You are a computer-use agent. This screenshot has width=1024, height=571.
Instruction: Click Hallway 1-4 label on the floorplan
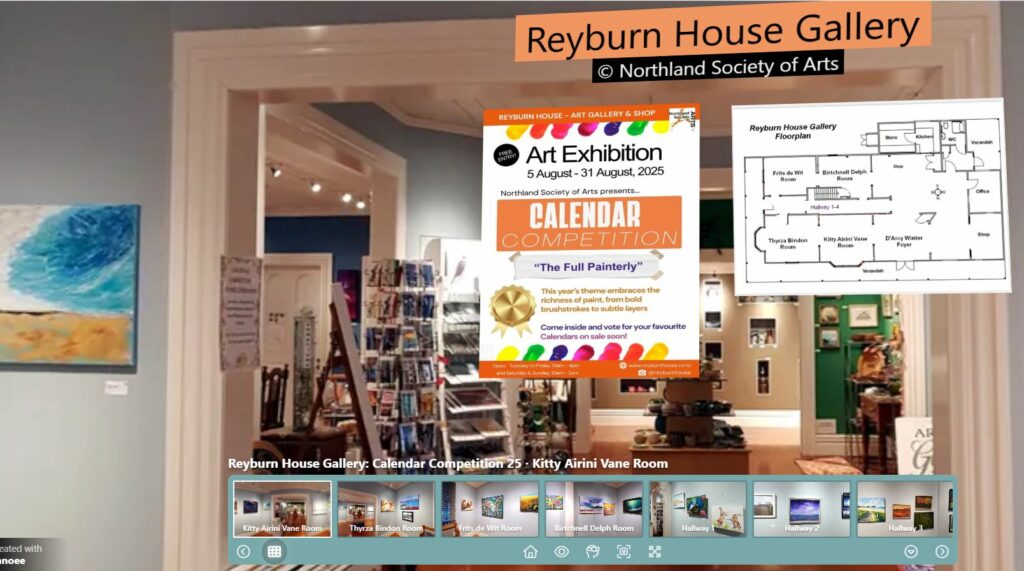click(824, 207)
